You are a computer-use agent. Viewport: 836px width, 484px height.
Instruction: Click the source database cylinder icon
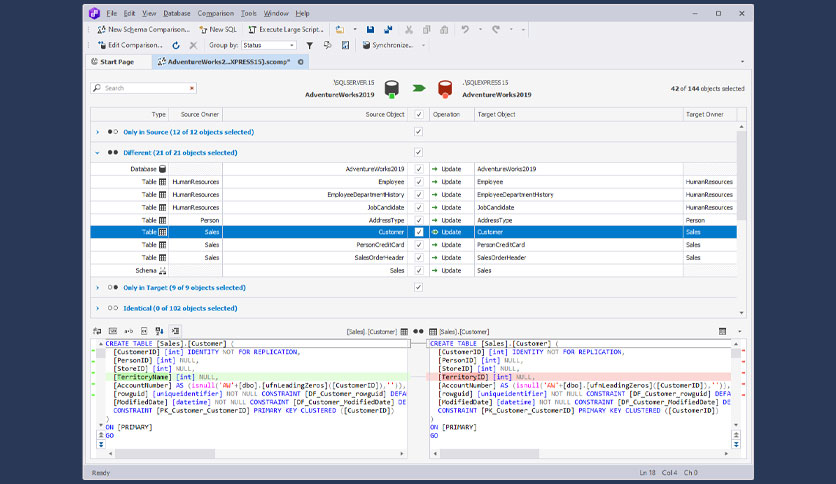[392, 88]
